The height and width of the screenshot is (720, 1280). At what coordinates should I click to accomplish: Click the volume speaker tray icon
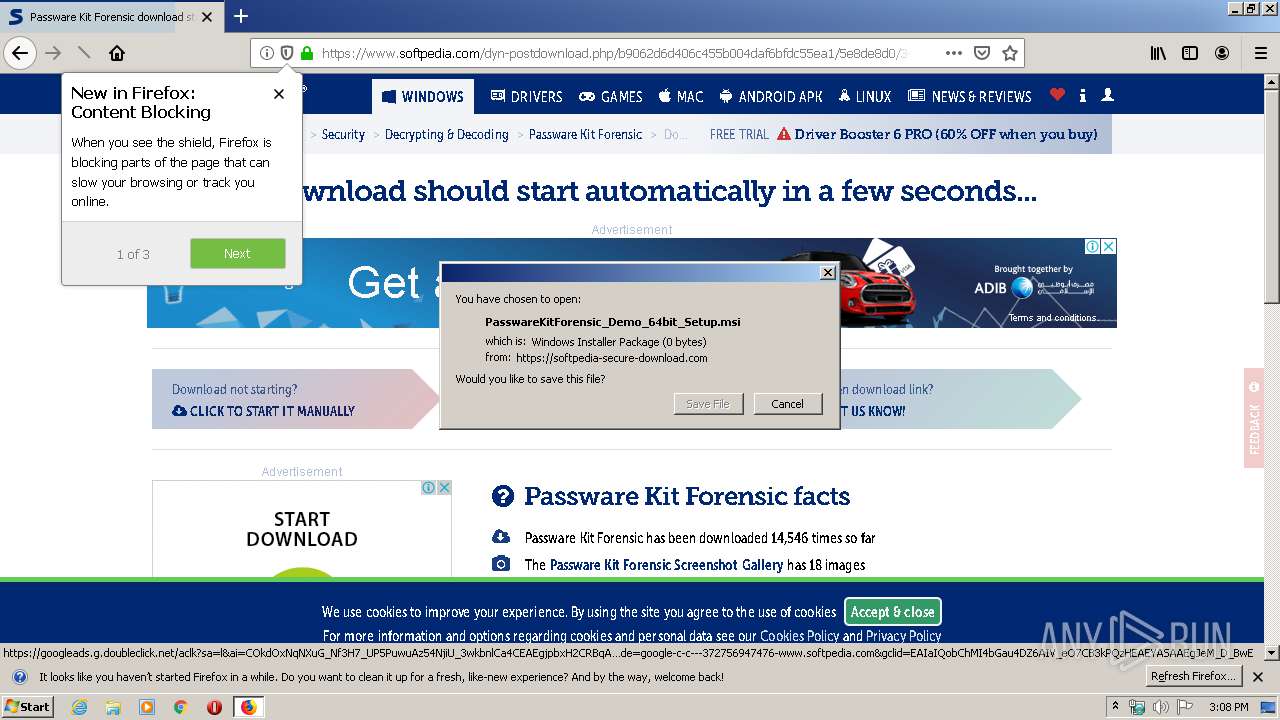1161,707
